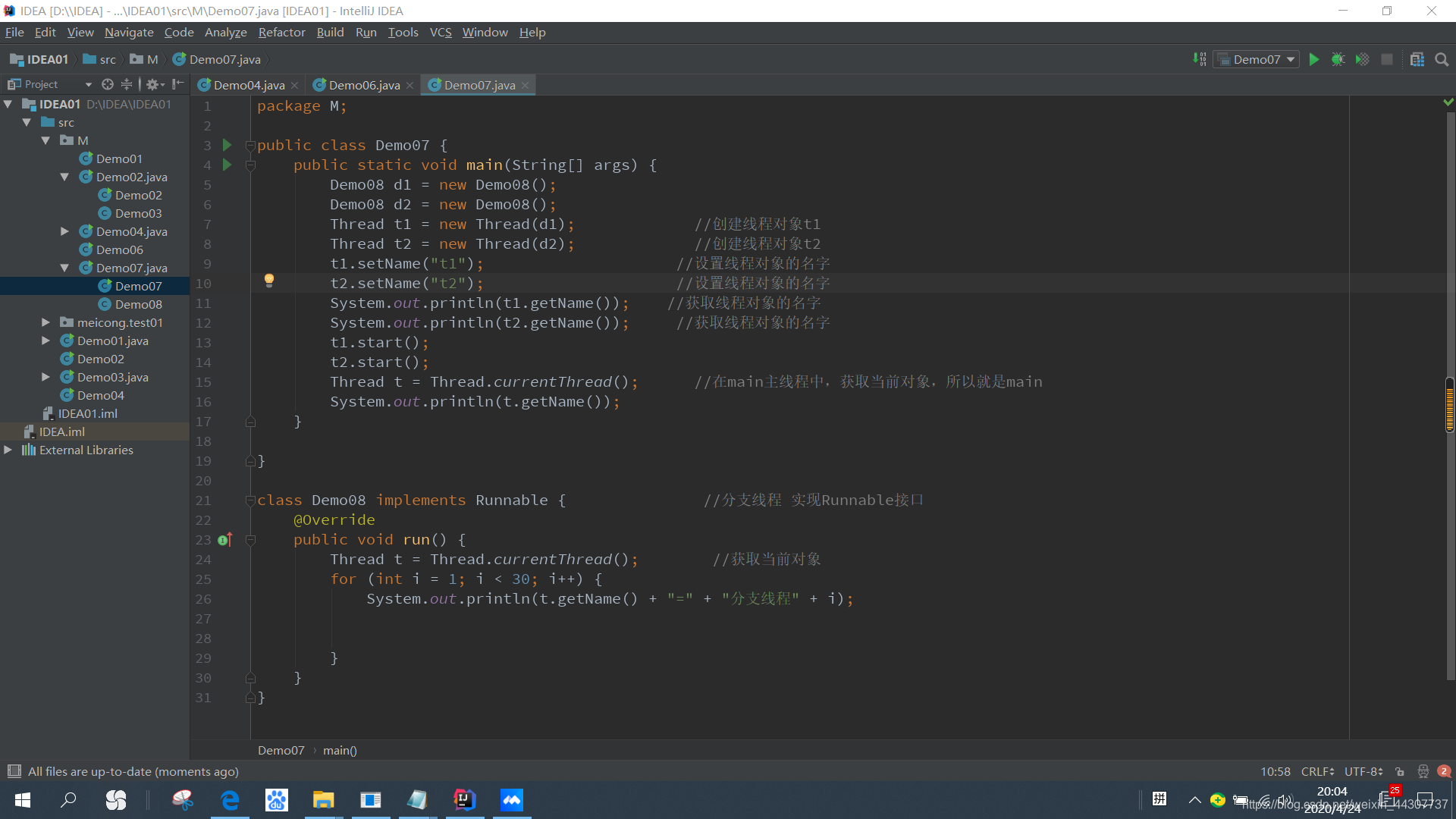Fold the Demo08 class at line 21
This screenshot has width=1456, height=819.
250,500
